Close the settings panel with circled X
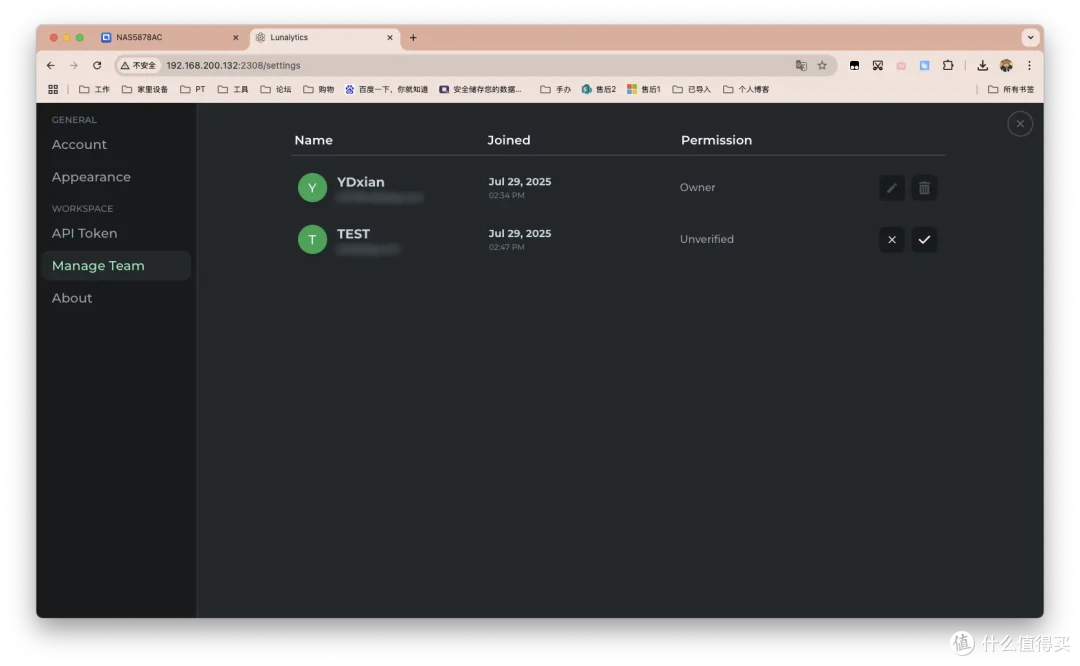Image resolution: width=1080 pixels, height=666 pixels. click(1019, 124)
